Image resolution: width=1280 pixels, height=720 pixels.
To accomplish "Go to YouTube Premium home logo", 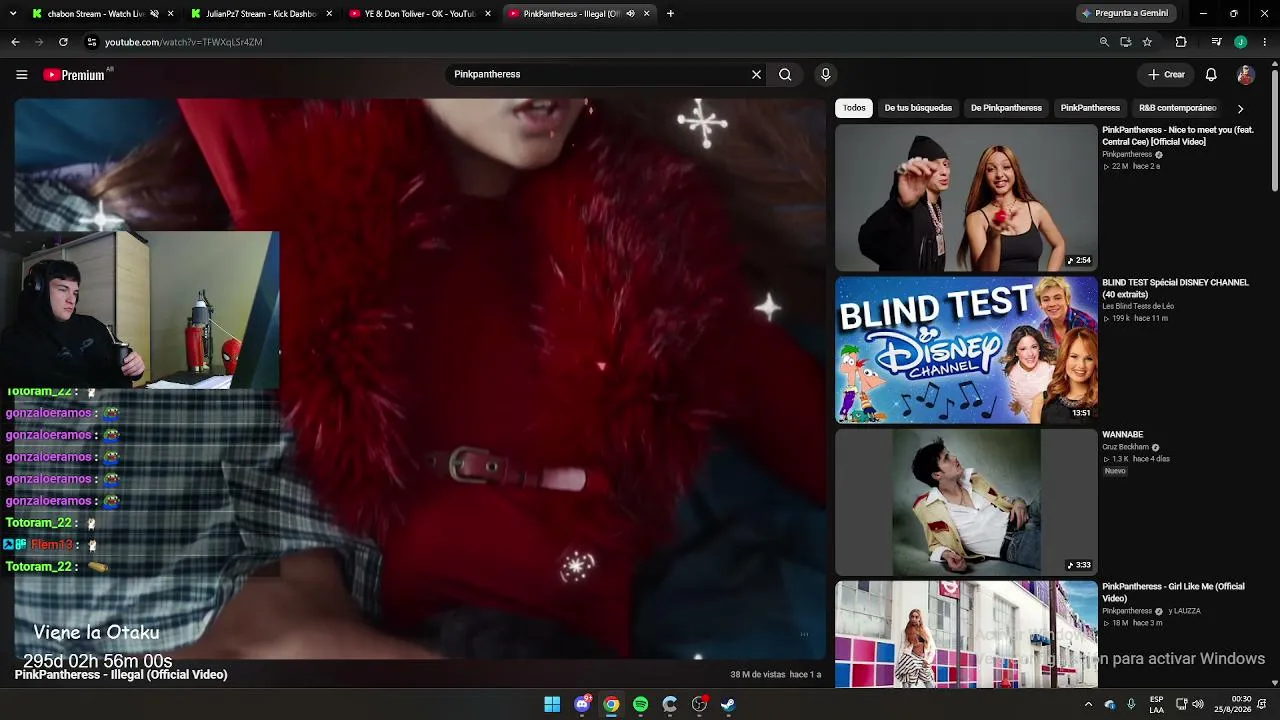I will tap(74, 74).
